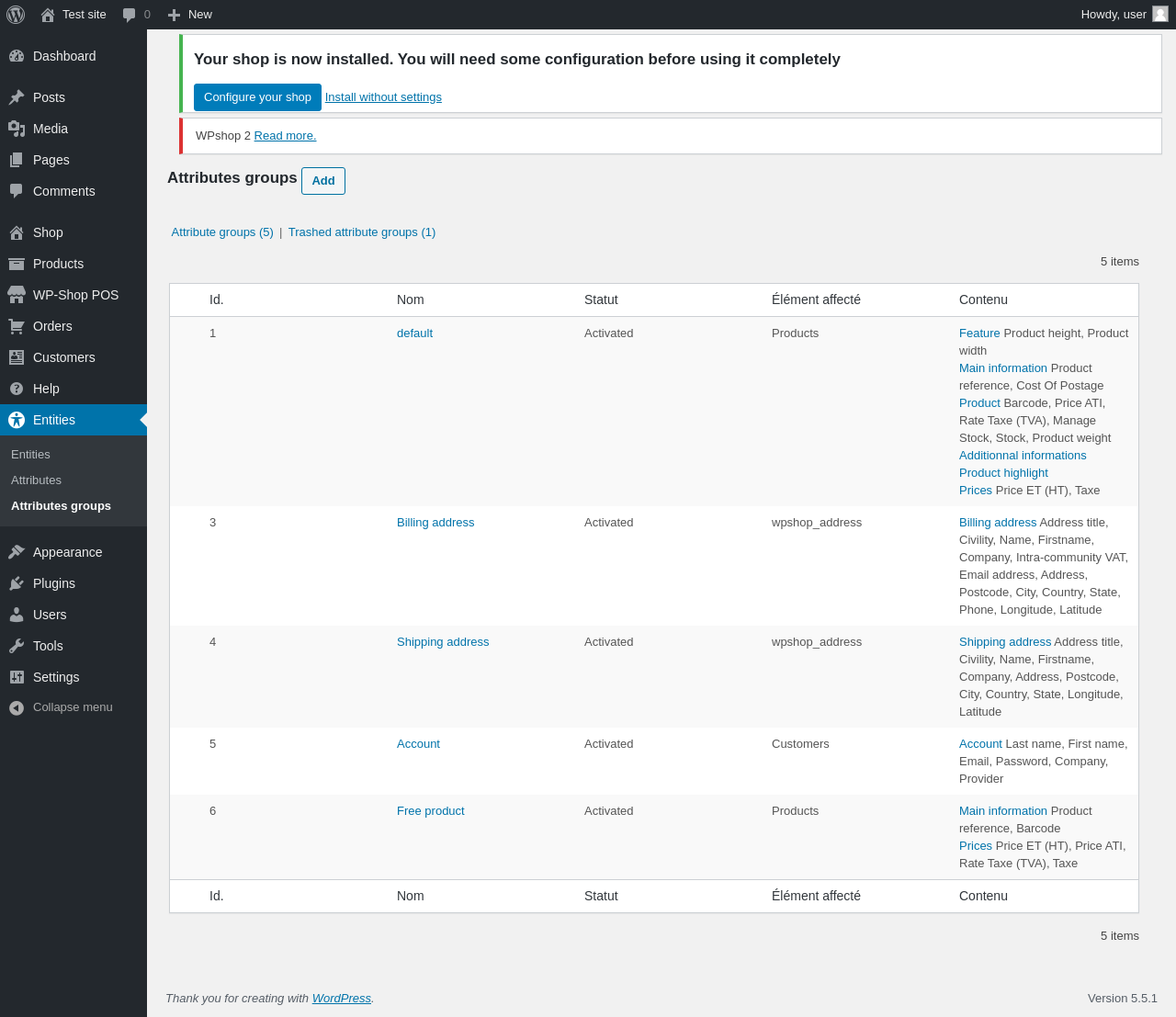Click the Media icon in sidebar
1176x1017 pixels.
[17, 129]
